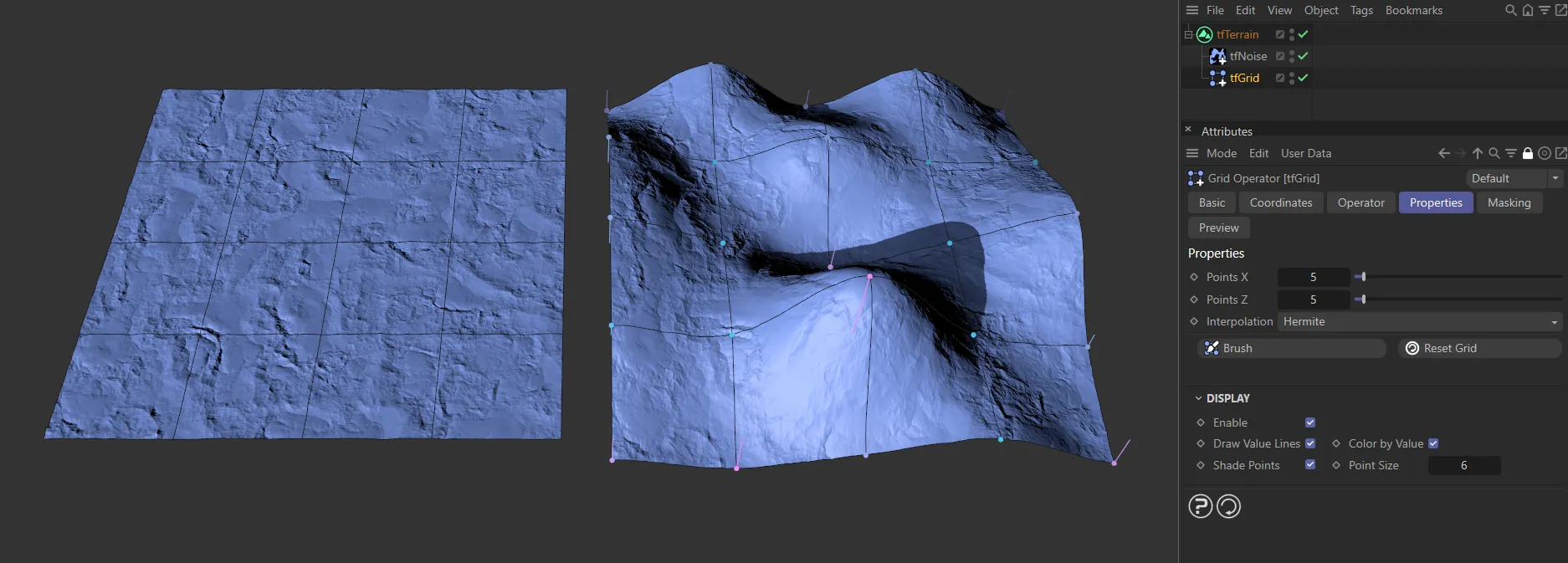Disable the Color by Value checkbox
Image resolution: width=1568 pixels, height=563 pixels.
[x=1433, y=443]
